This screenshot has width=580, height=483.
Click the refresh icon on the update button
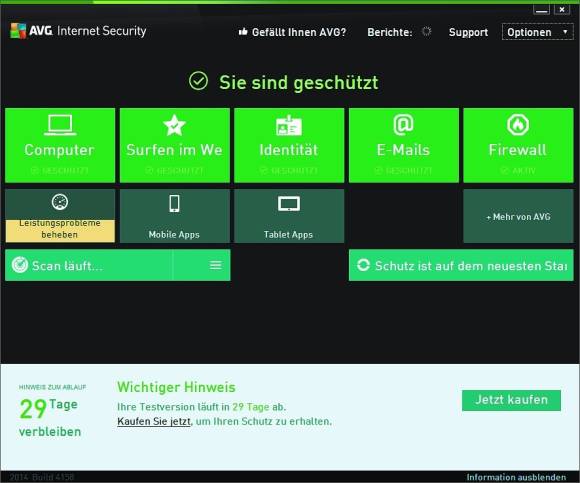pos(363,265)
